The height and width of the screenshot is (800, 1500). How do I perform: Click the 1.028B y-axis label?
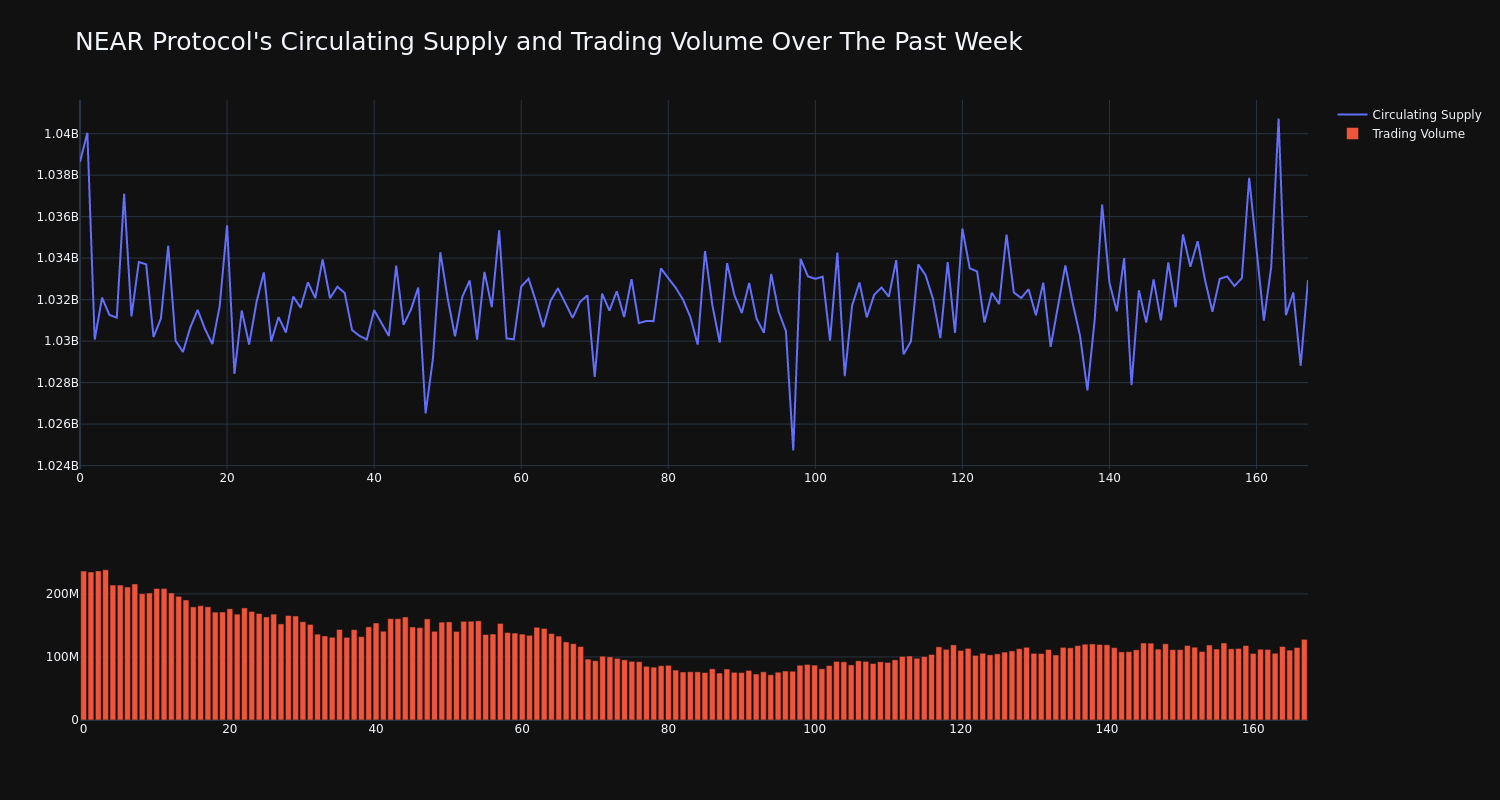click(57, 383)
